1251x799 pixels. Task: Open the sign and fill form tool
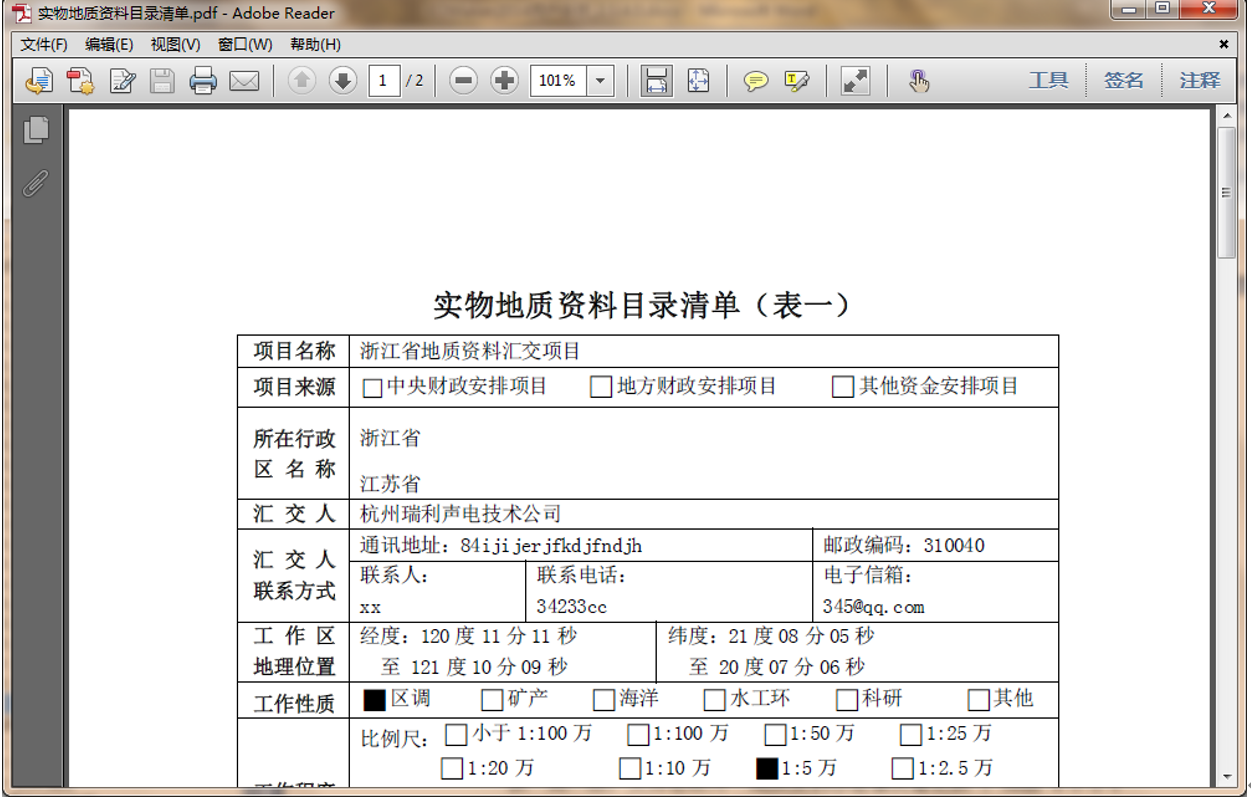point(123,81)
